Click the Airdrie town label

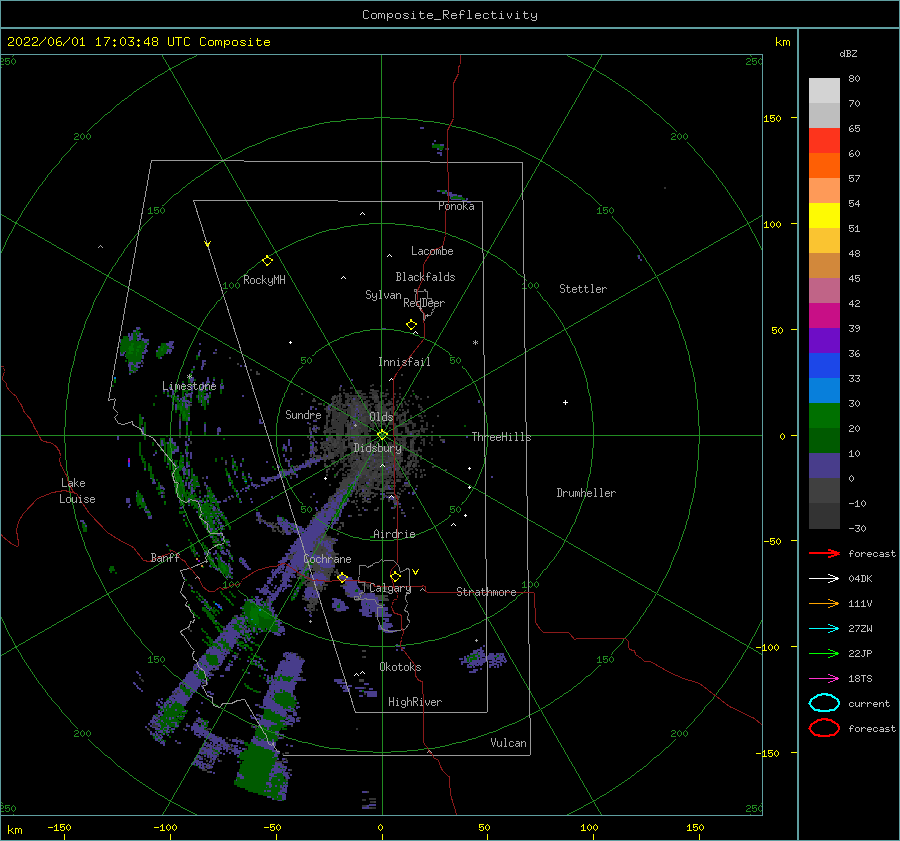pyautogui.click(x=394, y=534)
